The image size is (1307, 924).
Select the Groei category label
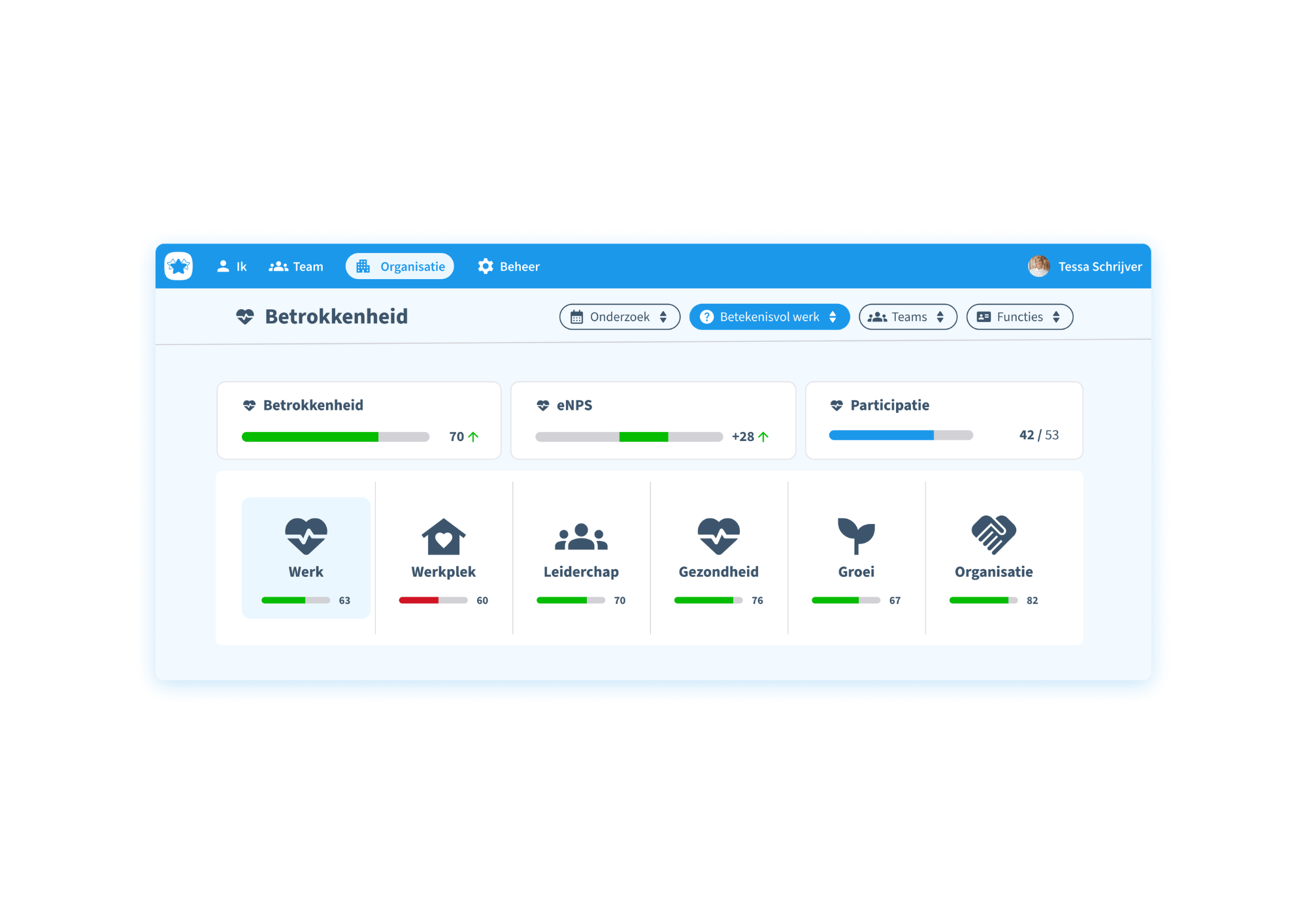click(x=856, y=572)
